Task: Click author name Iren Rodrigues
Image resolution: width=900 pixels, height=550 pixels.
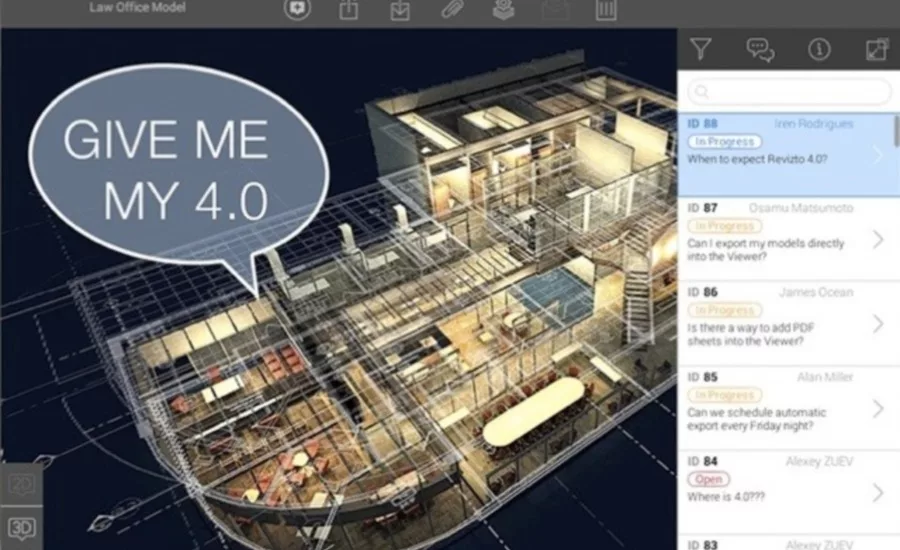Action: pos(813,123)
